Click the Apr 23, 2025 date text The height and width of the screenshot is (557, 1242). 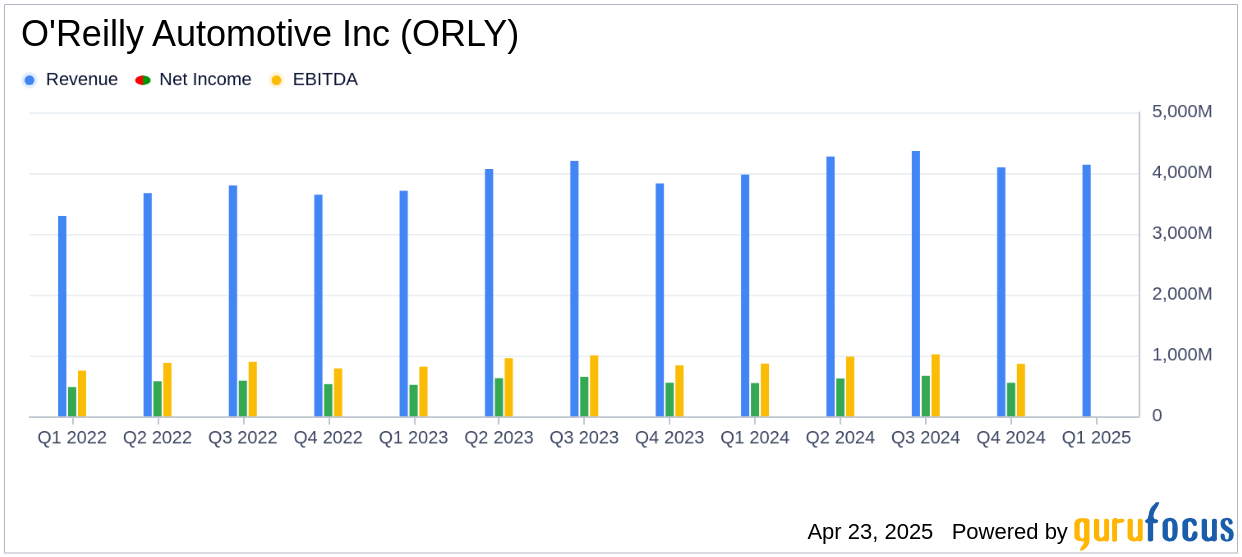(x=870, y=531)
